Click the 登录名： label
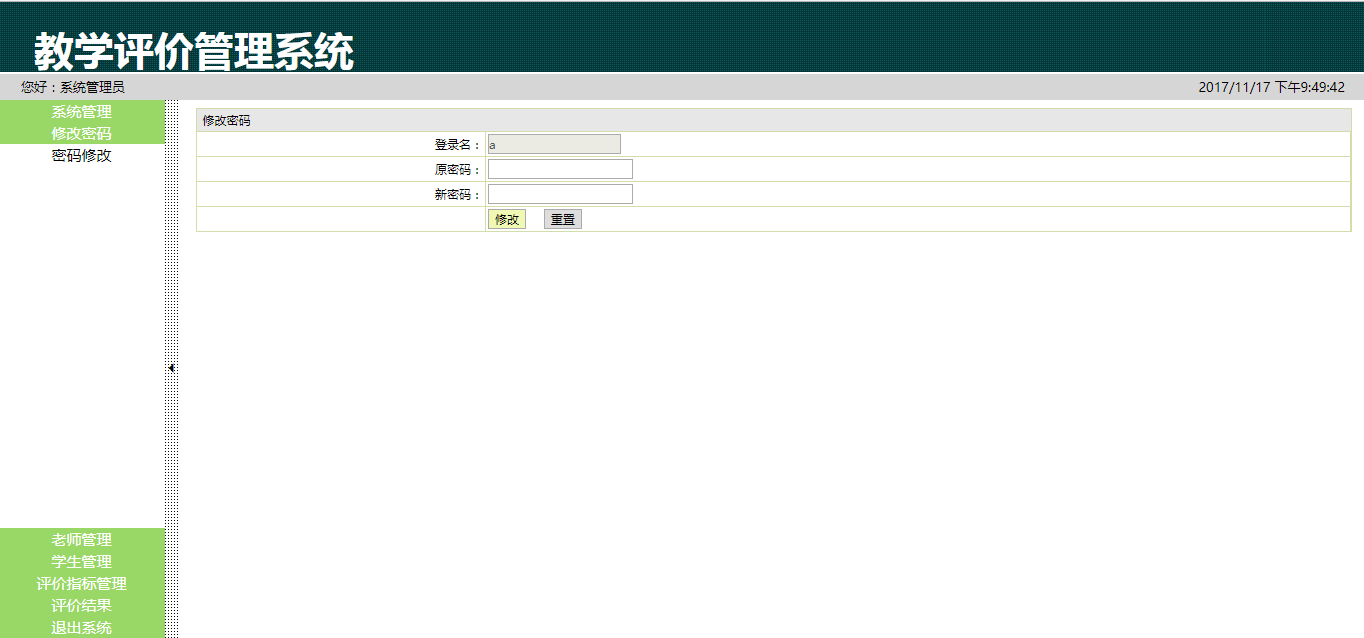 coord(459,145)
